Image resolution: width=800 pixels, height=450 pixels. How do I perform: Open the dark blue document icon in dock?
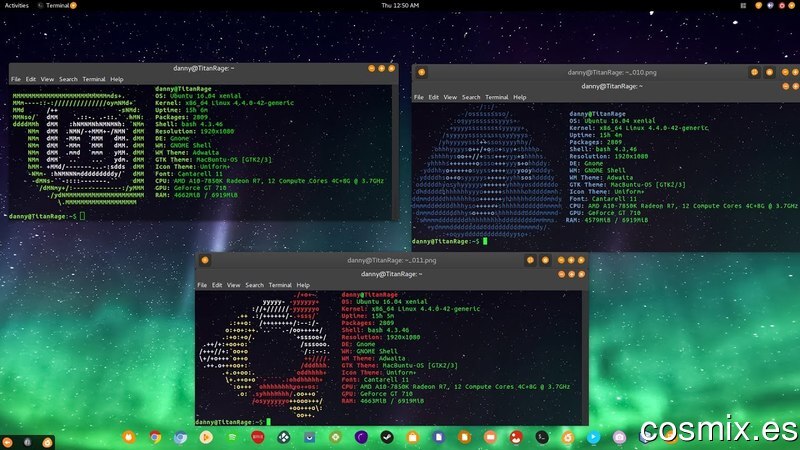click(x=438, y=437)
